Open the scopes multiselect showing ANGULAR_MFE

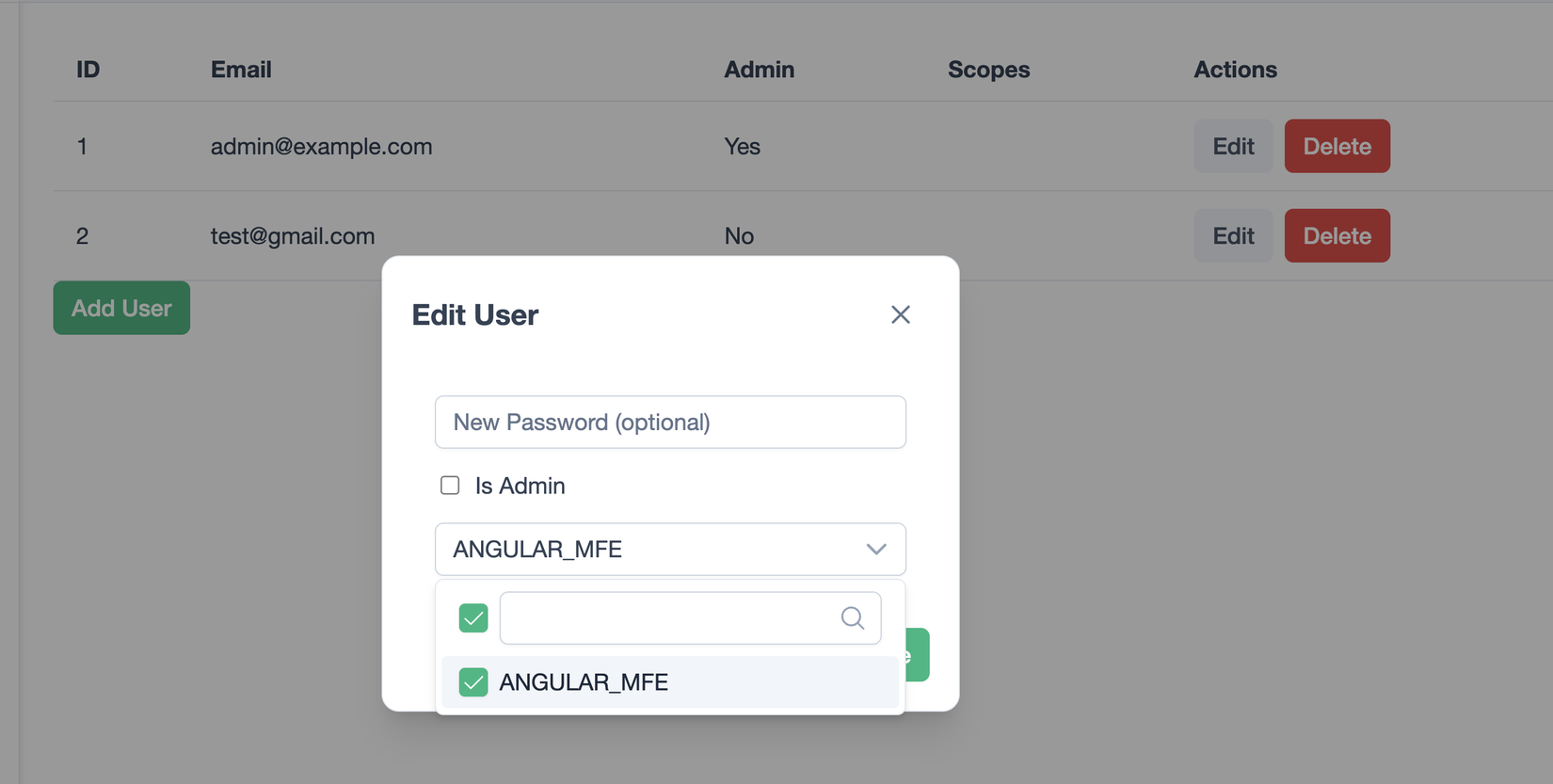click(x=649, y=550)
